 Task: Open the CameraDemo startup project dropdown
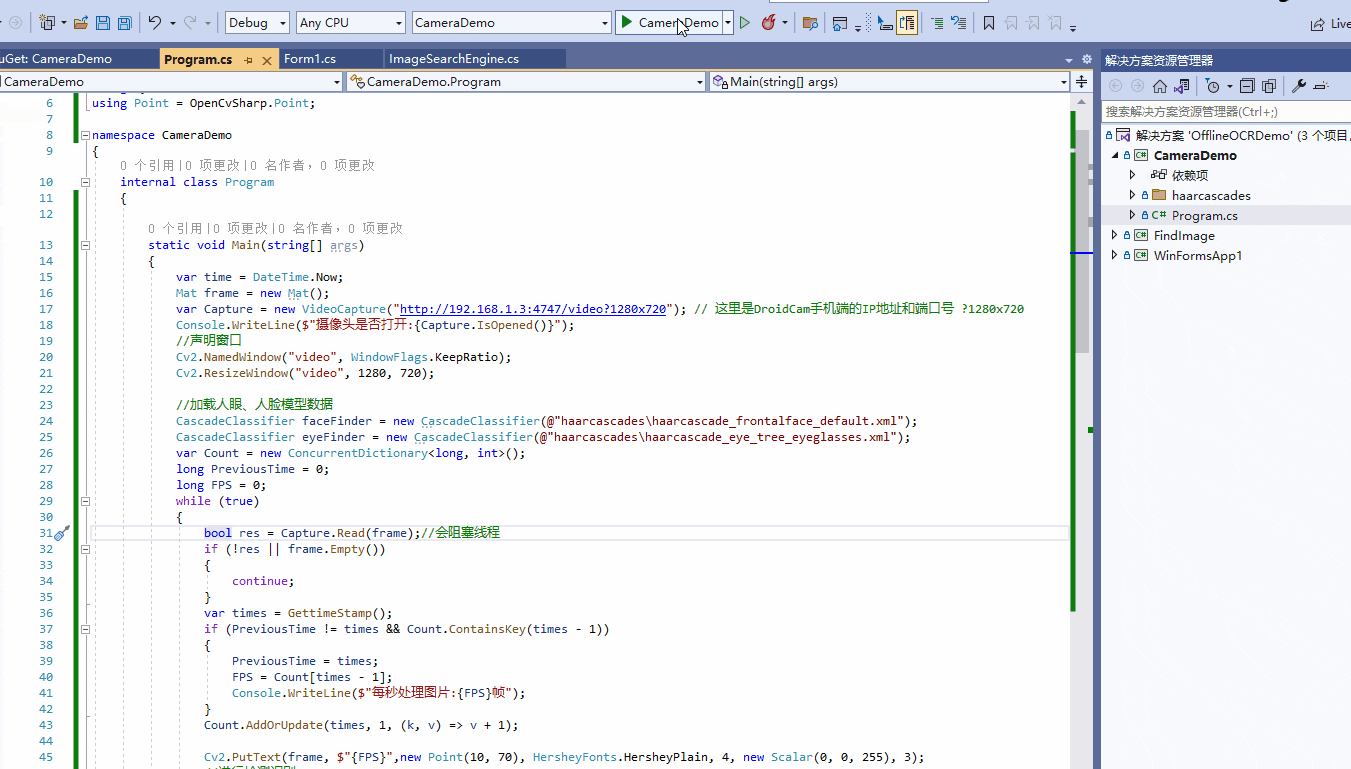[x=510, y=22]
